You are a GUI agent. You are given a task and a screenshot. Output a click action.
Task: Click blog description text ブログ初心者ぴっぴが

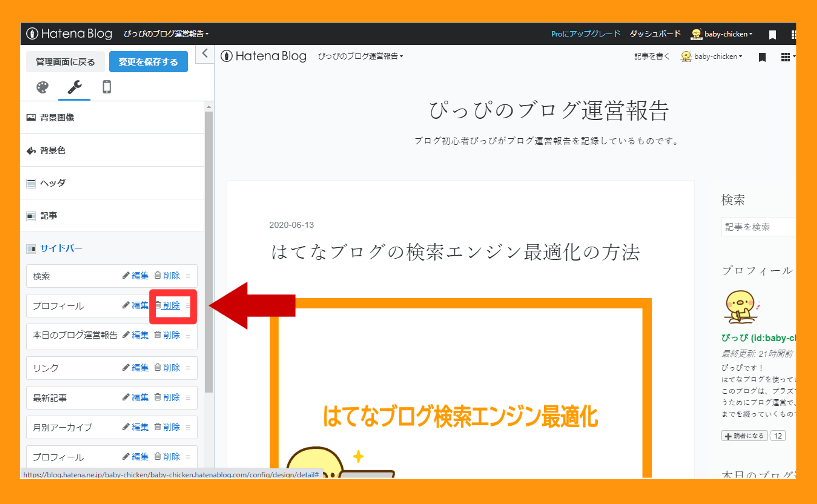(x=547, y=141)
